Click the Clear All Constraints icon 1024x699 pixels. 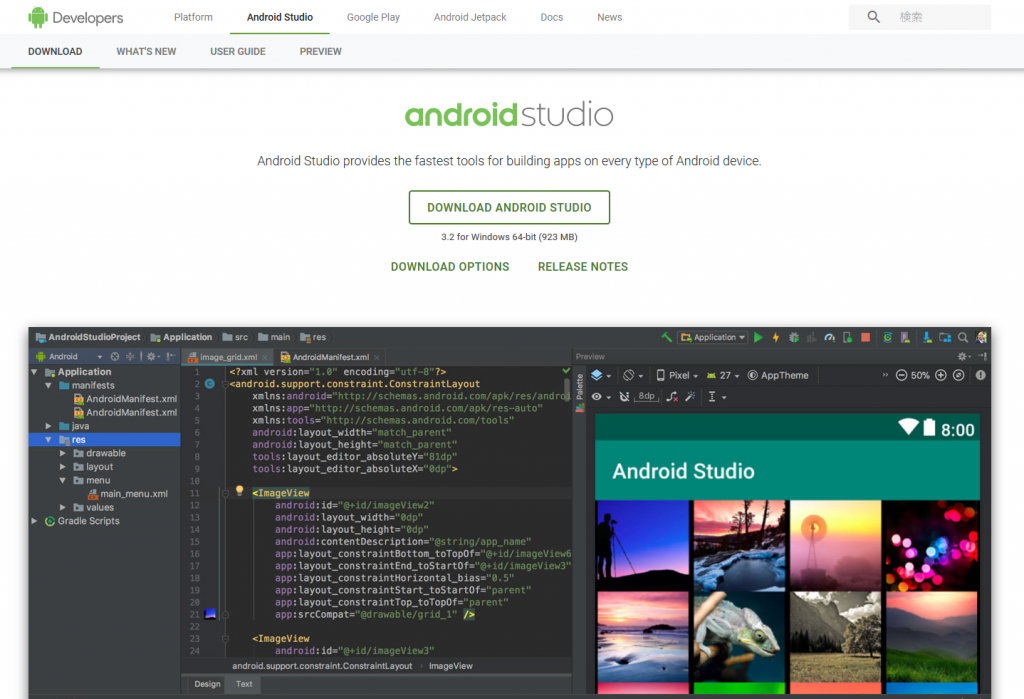672,397
